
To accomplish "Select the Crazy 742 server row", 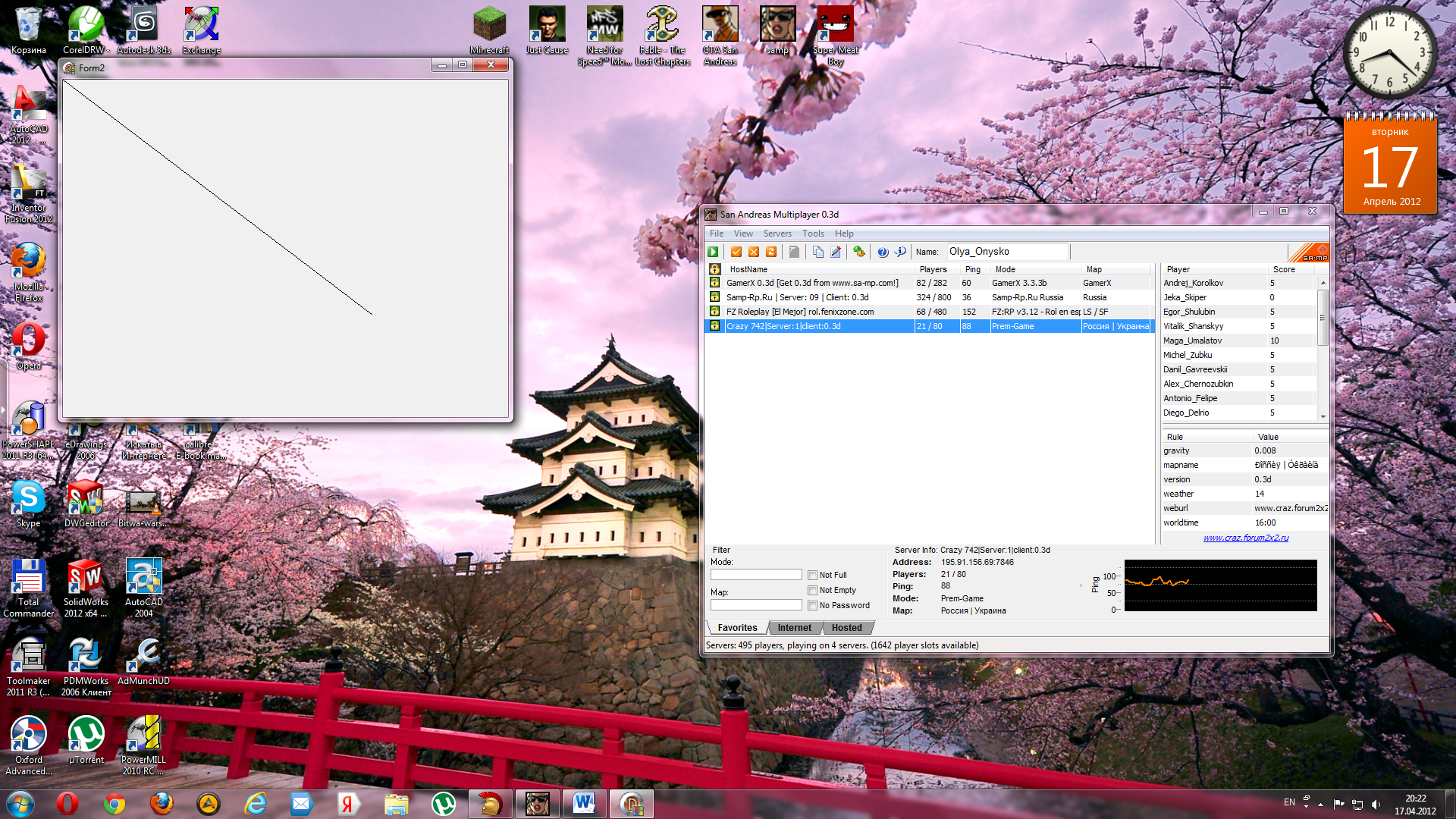I will 930,326.
